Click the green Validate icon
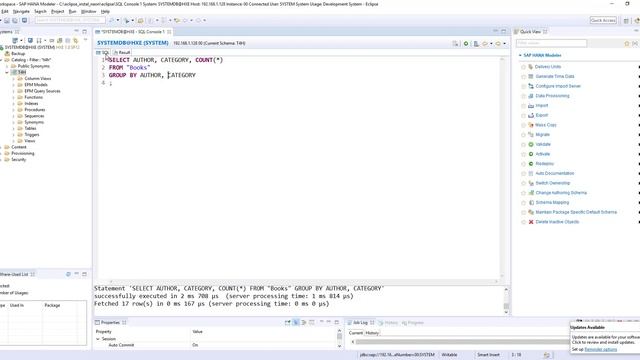The image size is (640, 360). (531, 144)
